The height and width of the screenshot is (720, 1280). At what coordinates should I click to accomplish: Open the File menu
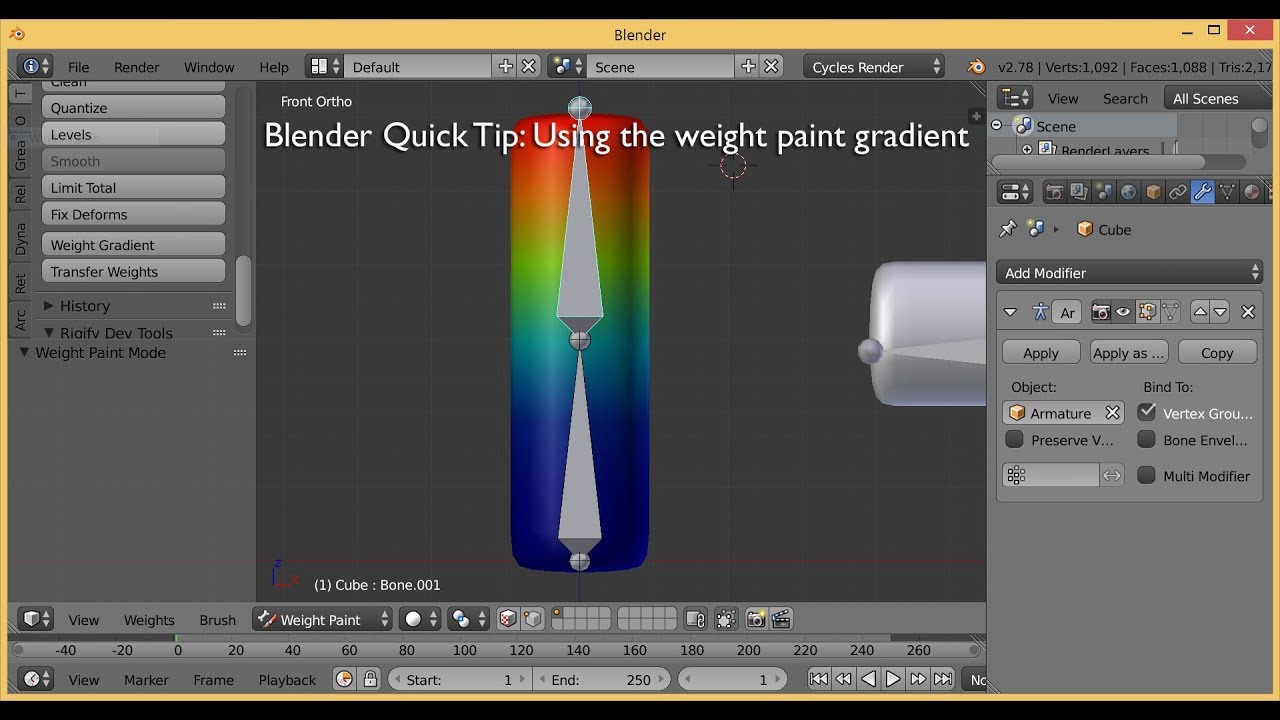tap(78, 67)
